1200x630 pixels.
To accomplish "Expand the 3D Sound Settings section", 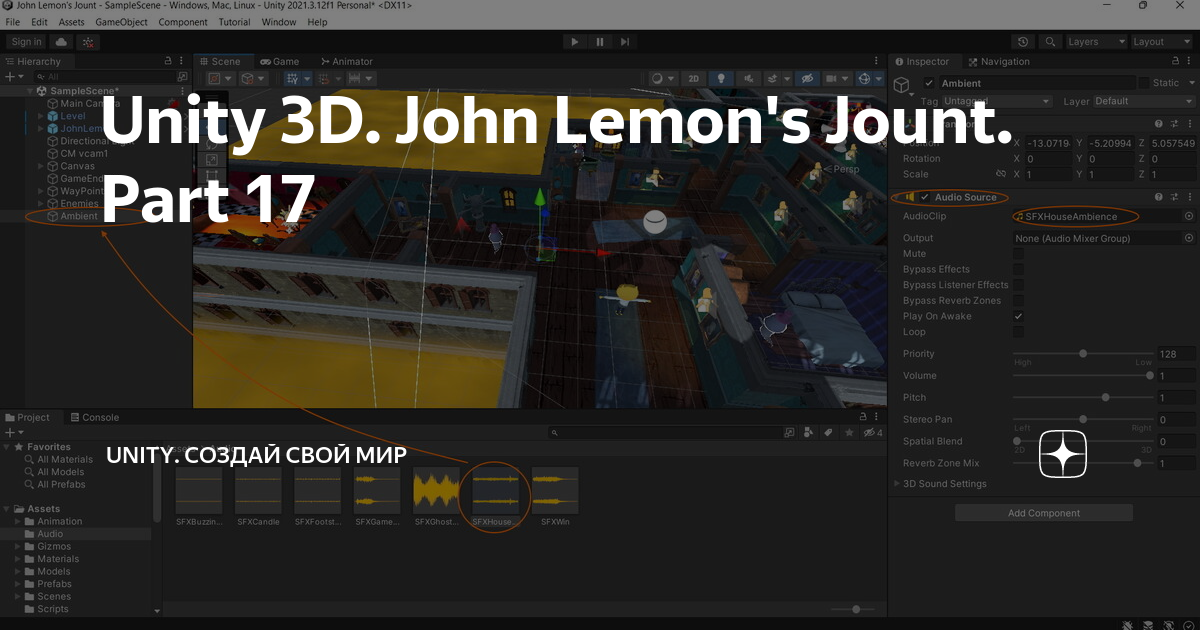I will click(897, 483).
